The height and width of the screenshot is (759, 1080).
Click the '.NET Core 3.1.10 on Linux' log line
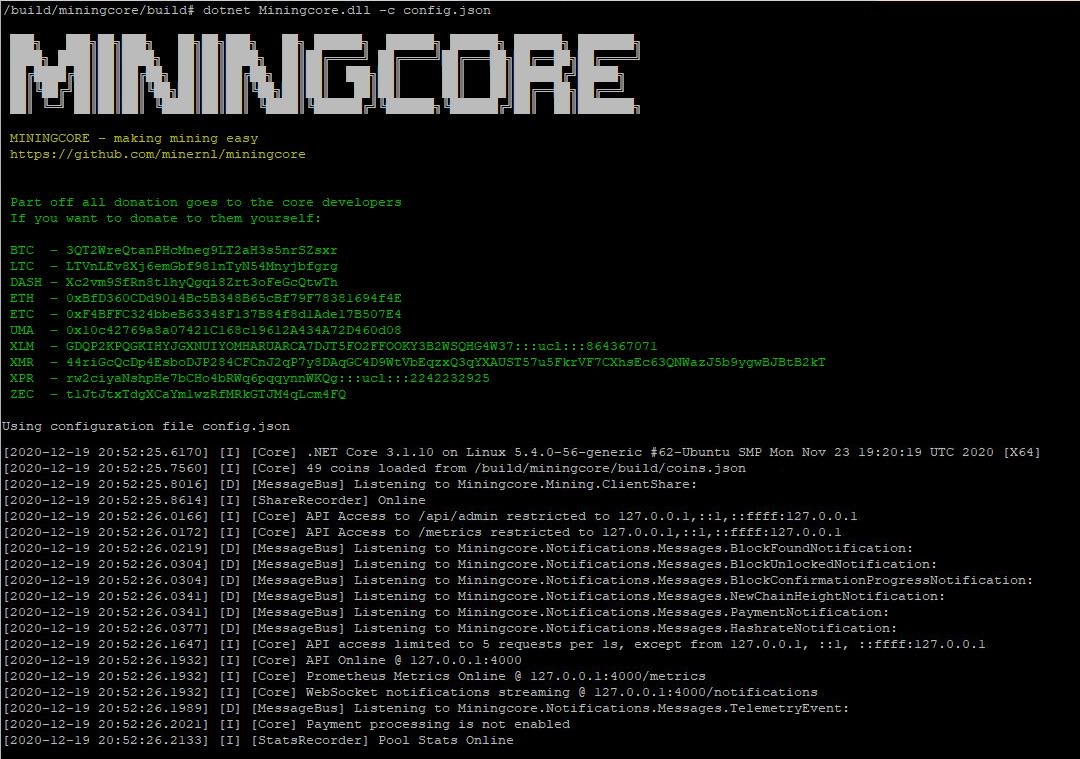click(521, 453)
